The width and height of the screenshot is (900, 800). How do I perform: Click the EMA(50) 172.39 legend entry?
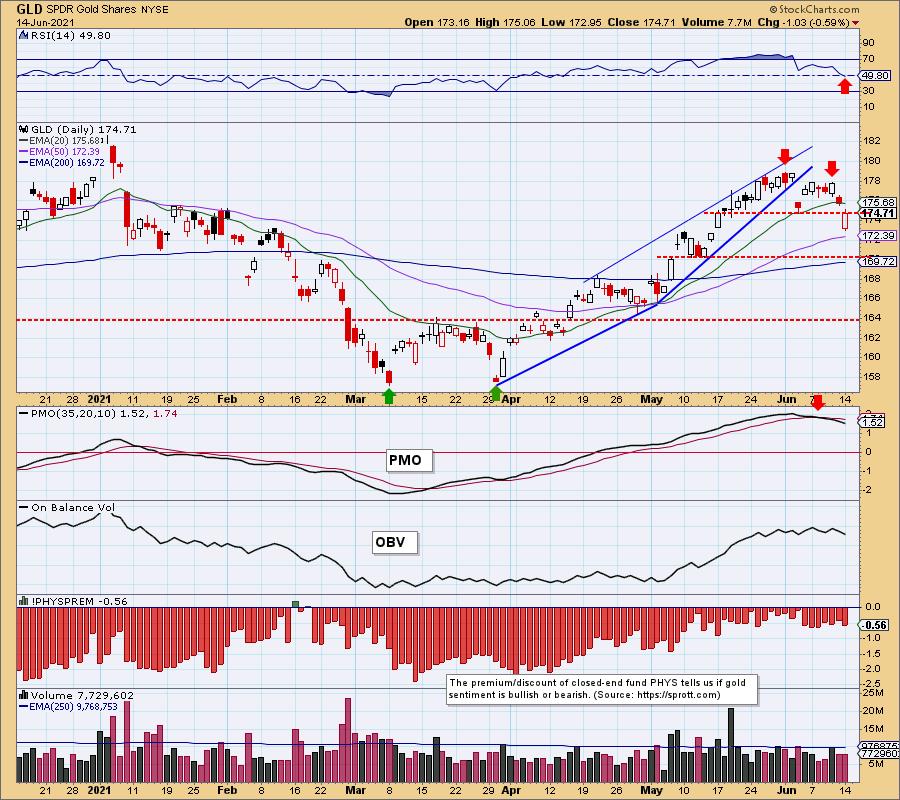[x=64, y=152]
